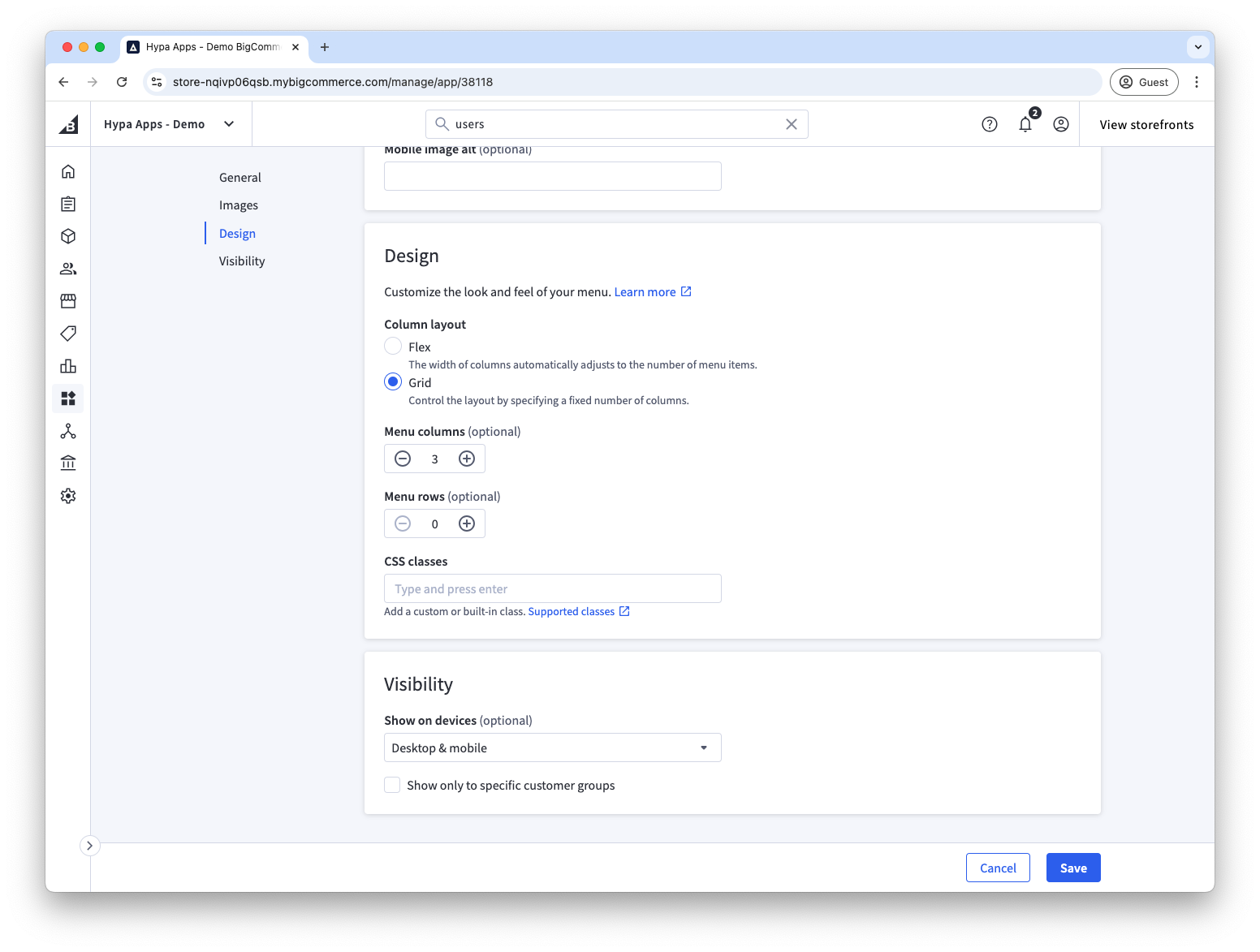
Task: Decrease Menu rows with minus icon
Action: (x=403, y=523)
